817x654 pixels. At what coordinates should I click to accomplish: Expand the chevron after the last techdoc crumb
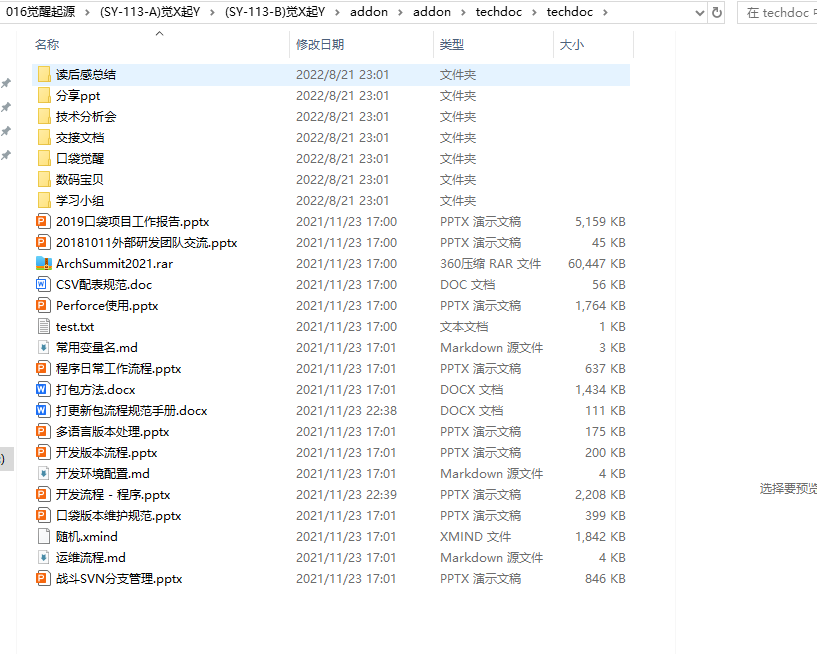pos(605,13)
